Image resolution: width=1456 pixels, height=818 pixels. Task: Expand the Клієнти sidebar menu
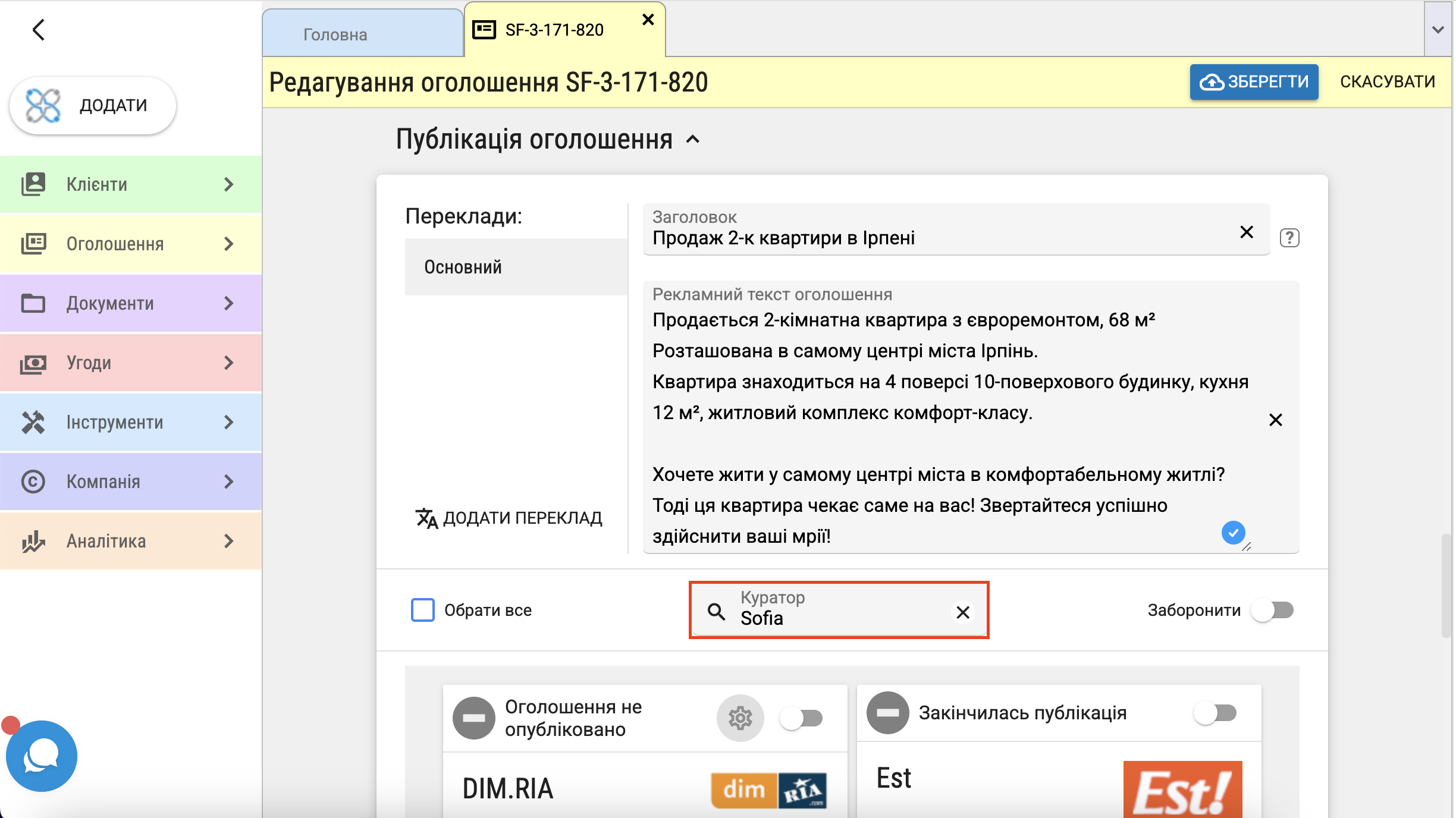pos(131,184)
